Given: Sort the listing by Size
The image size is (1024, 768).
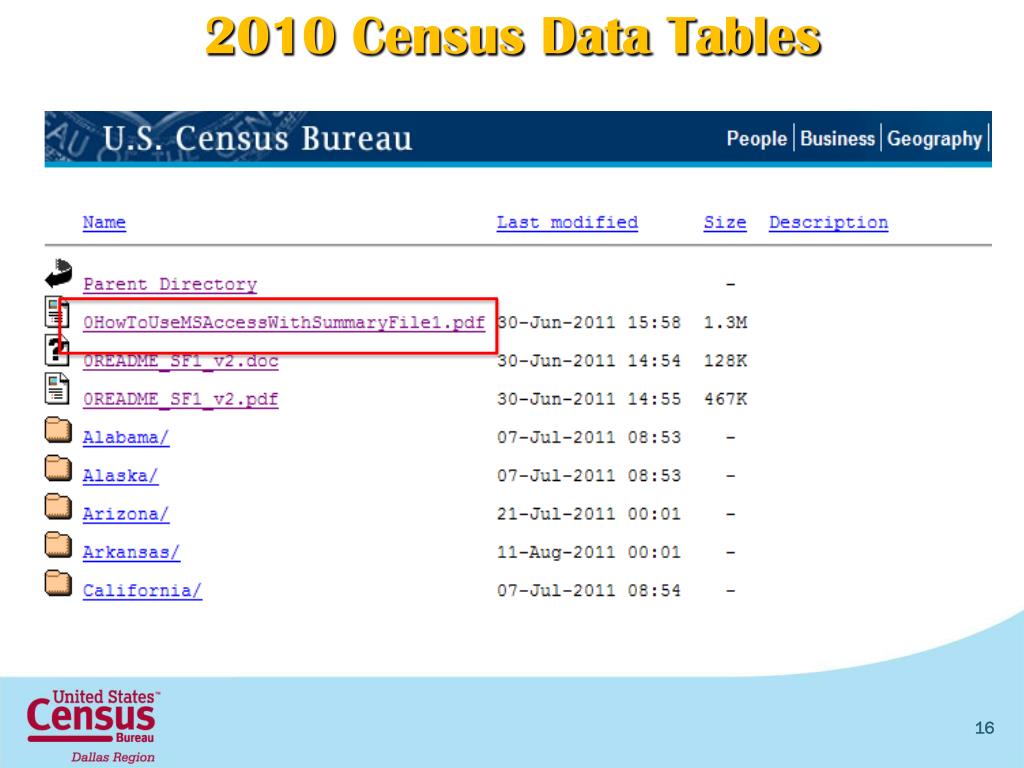Looking at the screenshot, I should click(x=725, y=223).
